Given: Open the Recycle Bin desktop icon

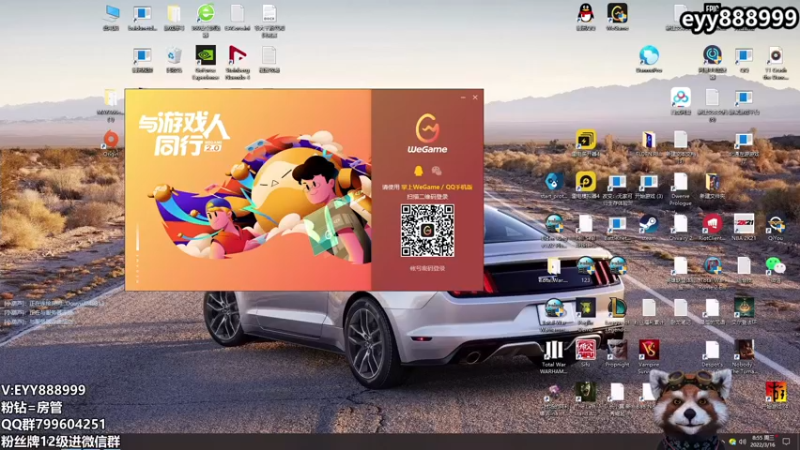Looking at the screenshot, I should (174, 60).
